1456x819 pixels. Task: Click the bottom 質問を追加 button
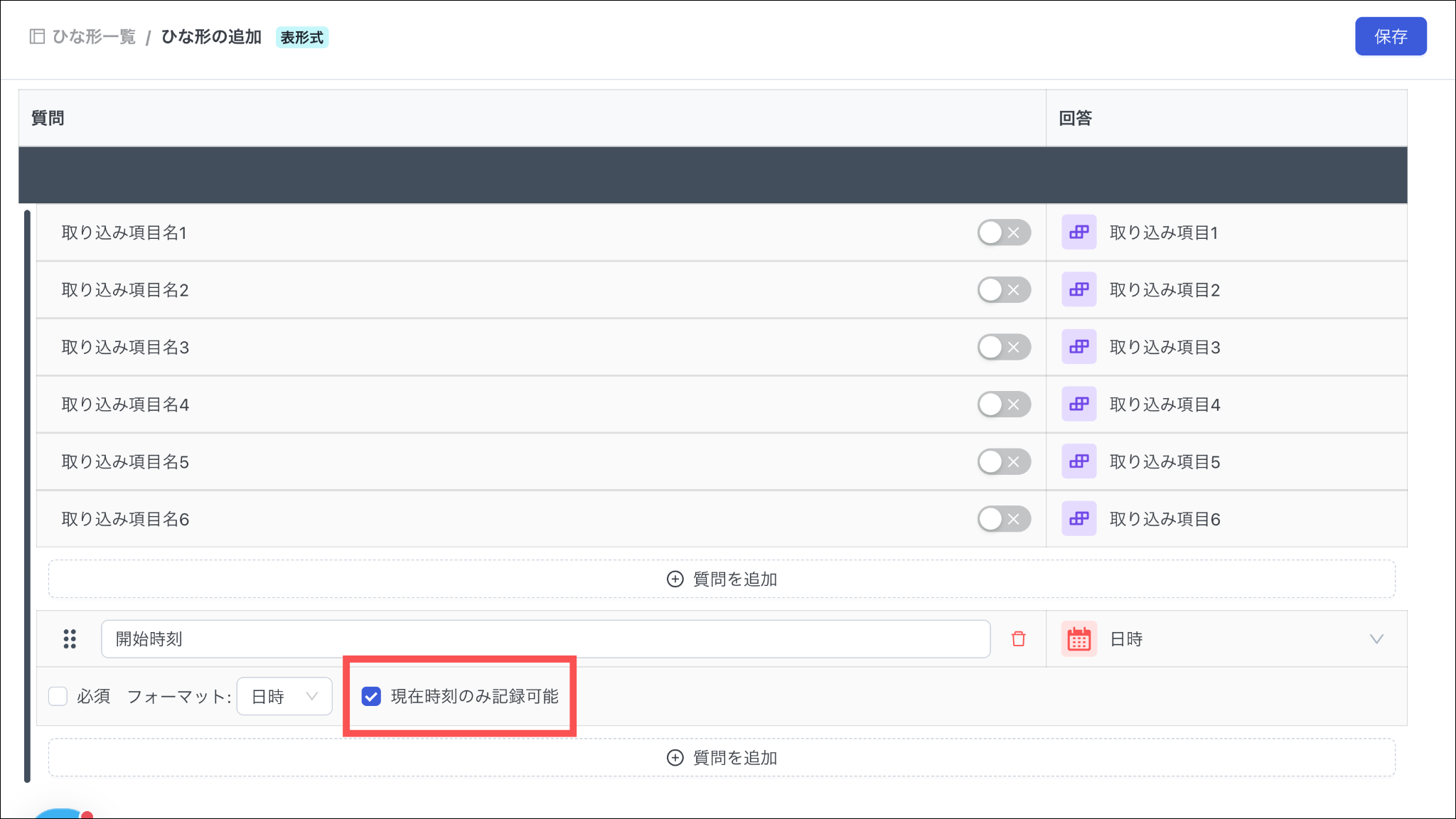(x=722, y=757)
